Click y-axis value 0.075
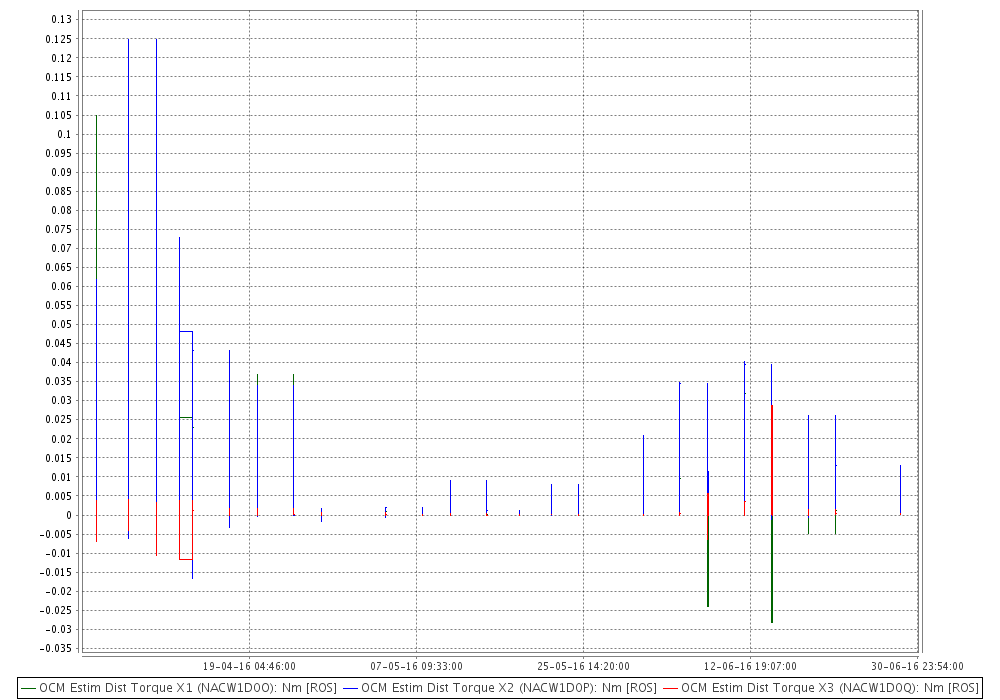This screenshot has width=1000, height=700. (x=59, y=230)
